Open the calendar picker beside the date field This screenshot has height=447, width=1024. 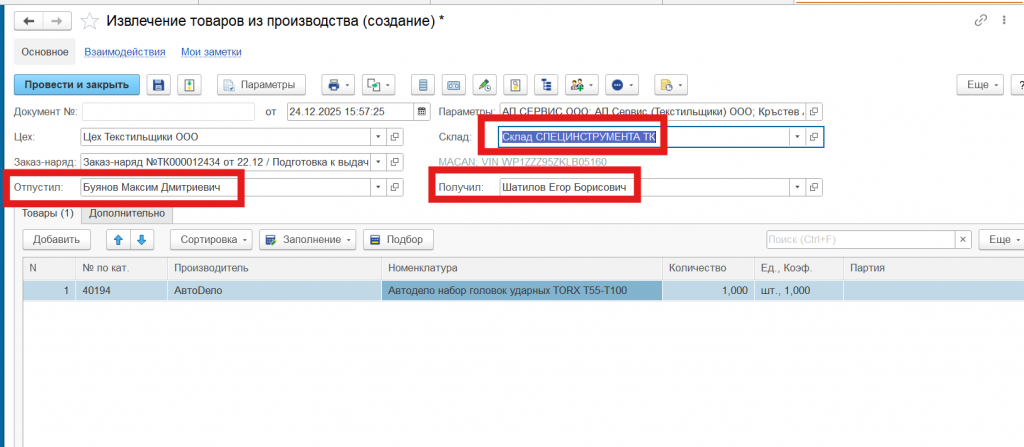pyautogui.click(x=422, y=111)
